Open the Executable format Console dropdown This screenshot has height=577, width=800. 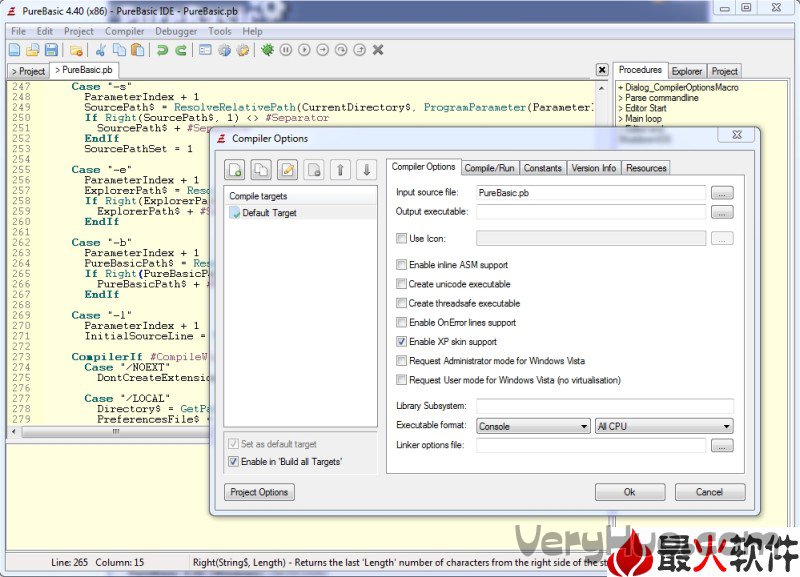[533, 426]
